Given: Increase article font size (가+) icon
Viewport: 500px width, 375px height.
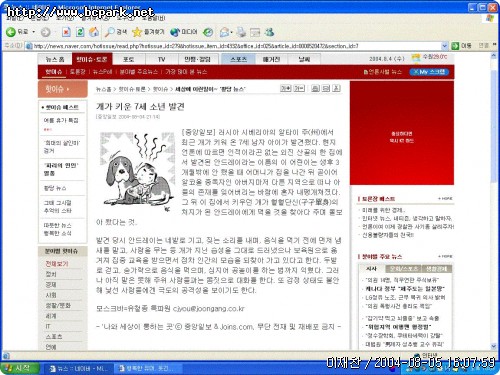Looking at the screenshot, I should [x=286, y=88].
